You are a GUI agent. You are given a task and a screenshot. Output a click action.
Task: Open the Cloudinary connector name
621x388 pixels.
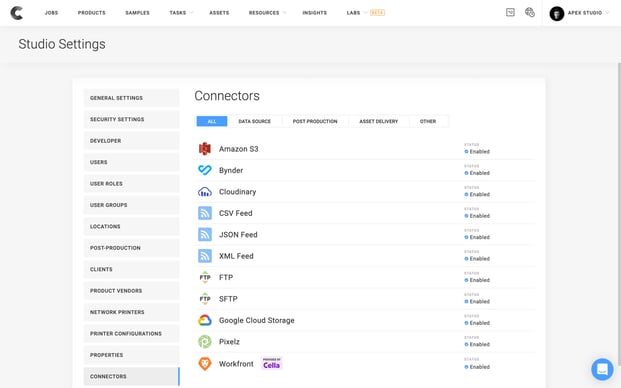[x=238, y=192]
